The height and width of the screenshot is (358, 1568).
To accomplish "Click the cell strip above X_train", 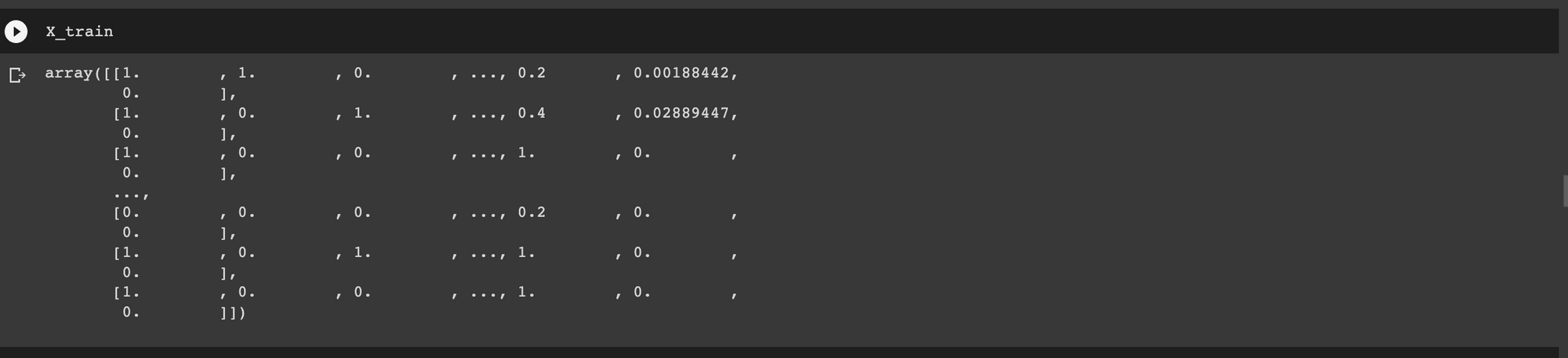I will point(784,4).
